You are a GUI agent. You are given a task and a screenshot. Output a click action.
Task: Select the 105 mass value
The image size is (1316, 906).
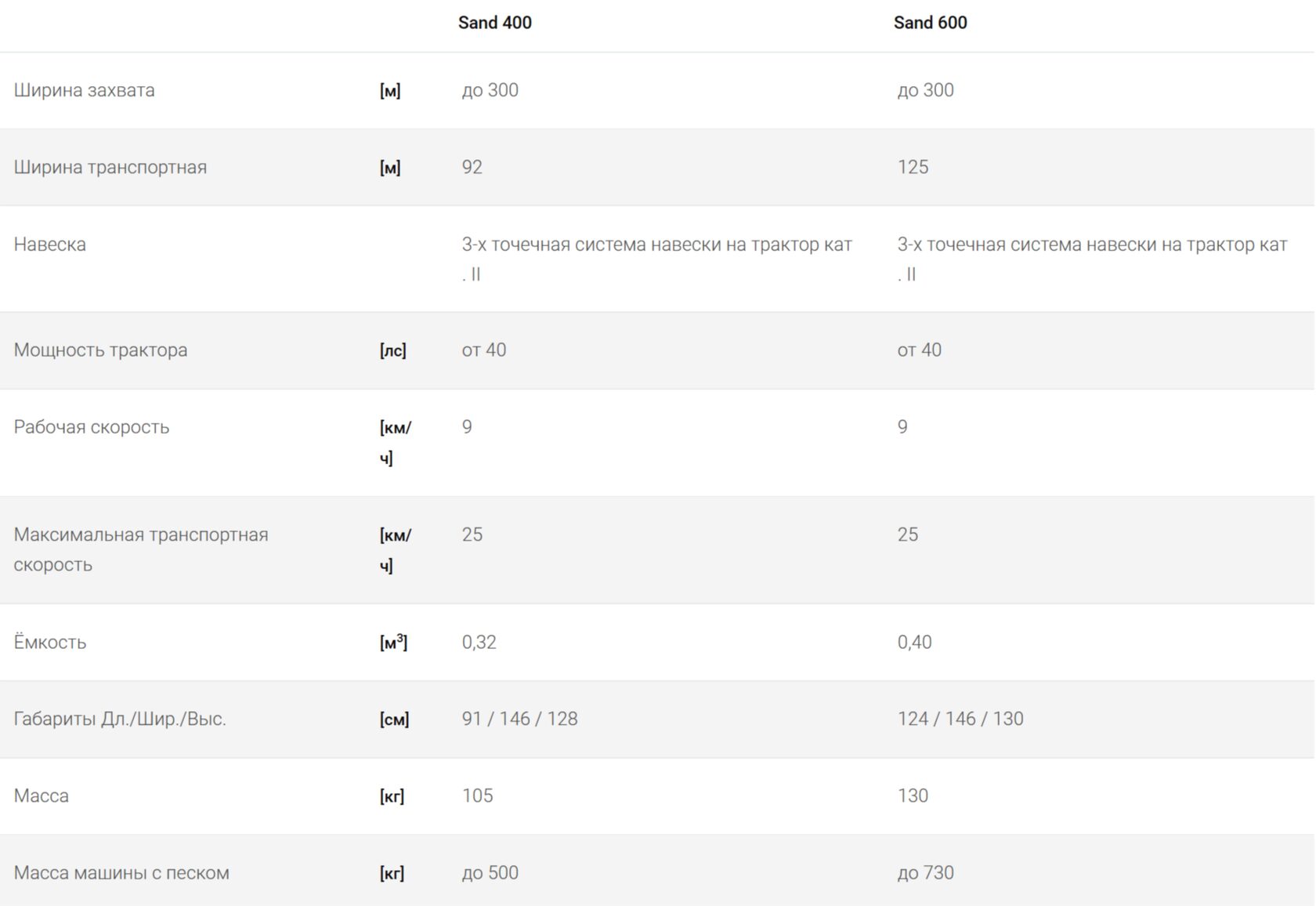[x=477, y=796]
